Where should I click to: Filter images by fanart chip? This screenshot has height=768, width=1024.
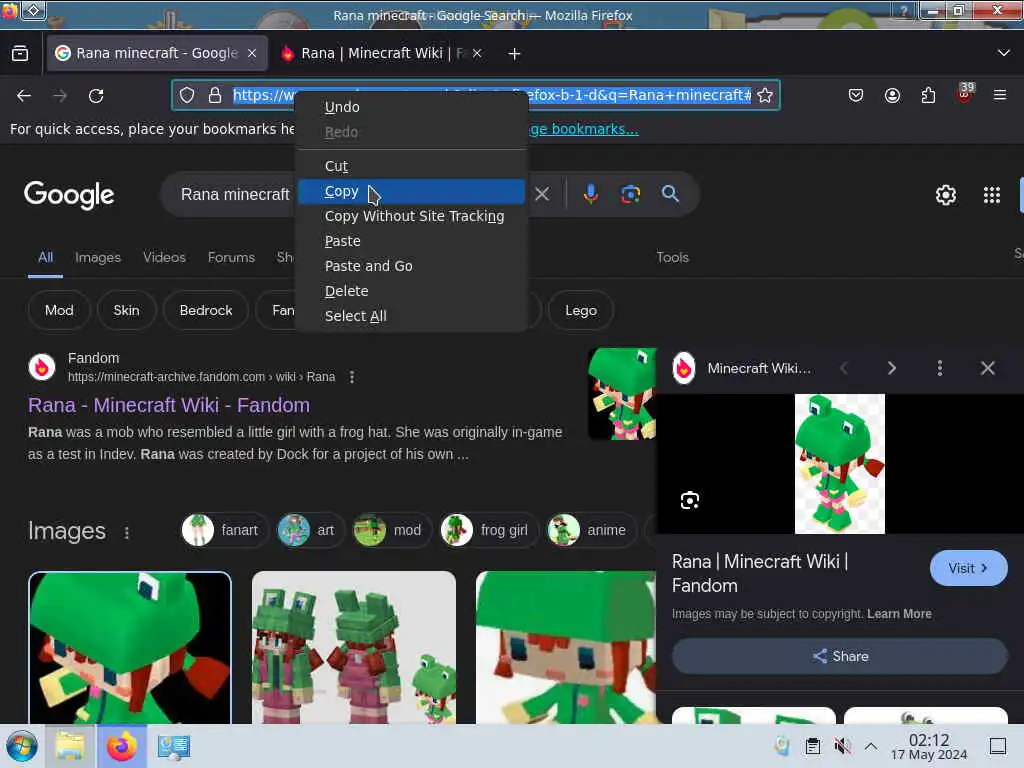225,530
